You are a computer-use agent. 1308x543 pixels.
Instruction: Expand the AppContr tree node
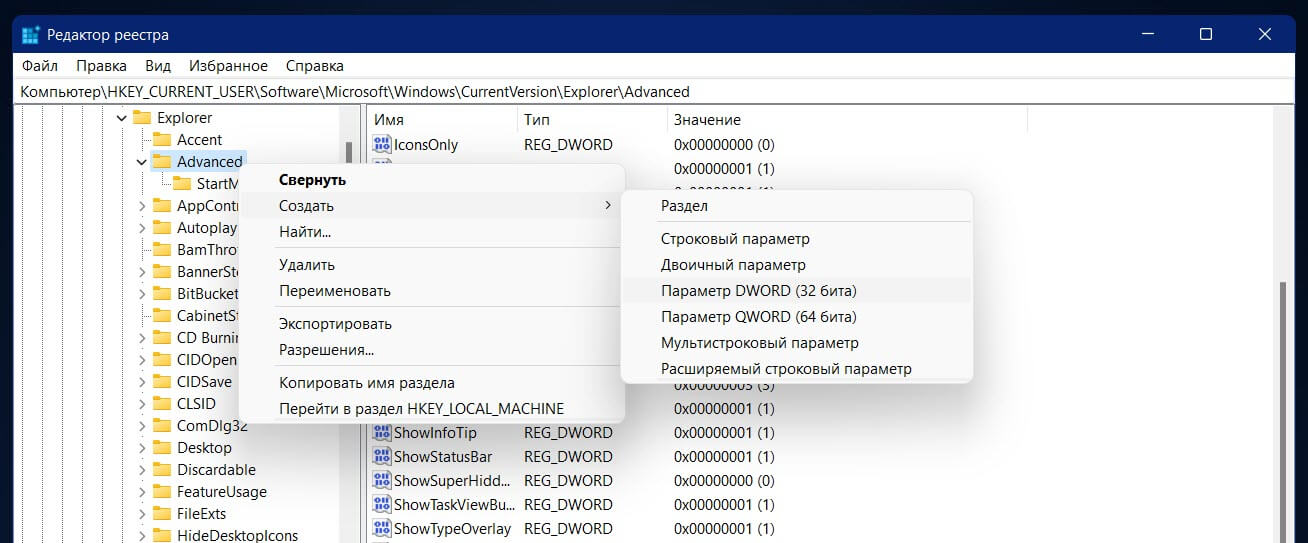point(141,206)
